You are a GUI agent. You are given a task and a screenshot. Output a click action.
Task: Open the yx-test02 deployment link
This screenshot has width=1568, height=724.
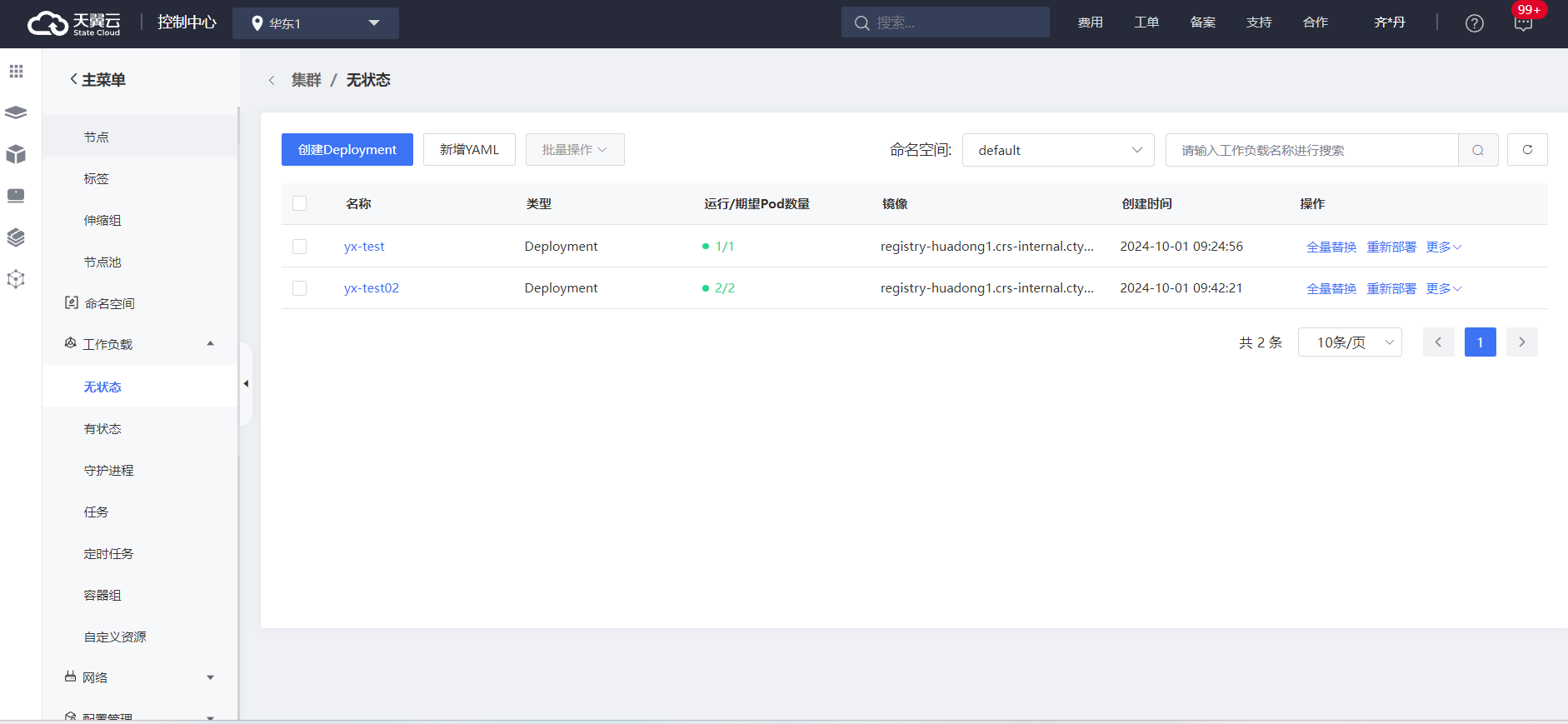click(x=372, y=288)
